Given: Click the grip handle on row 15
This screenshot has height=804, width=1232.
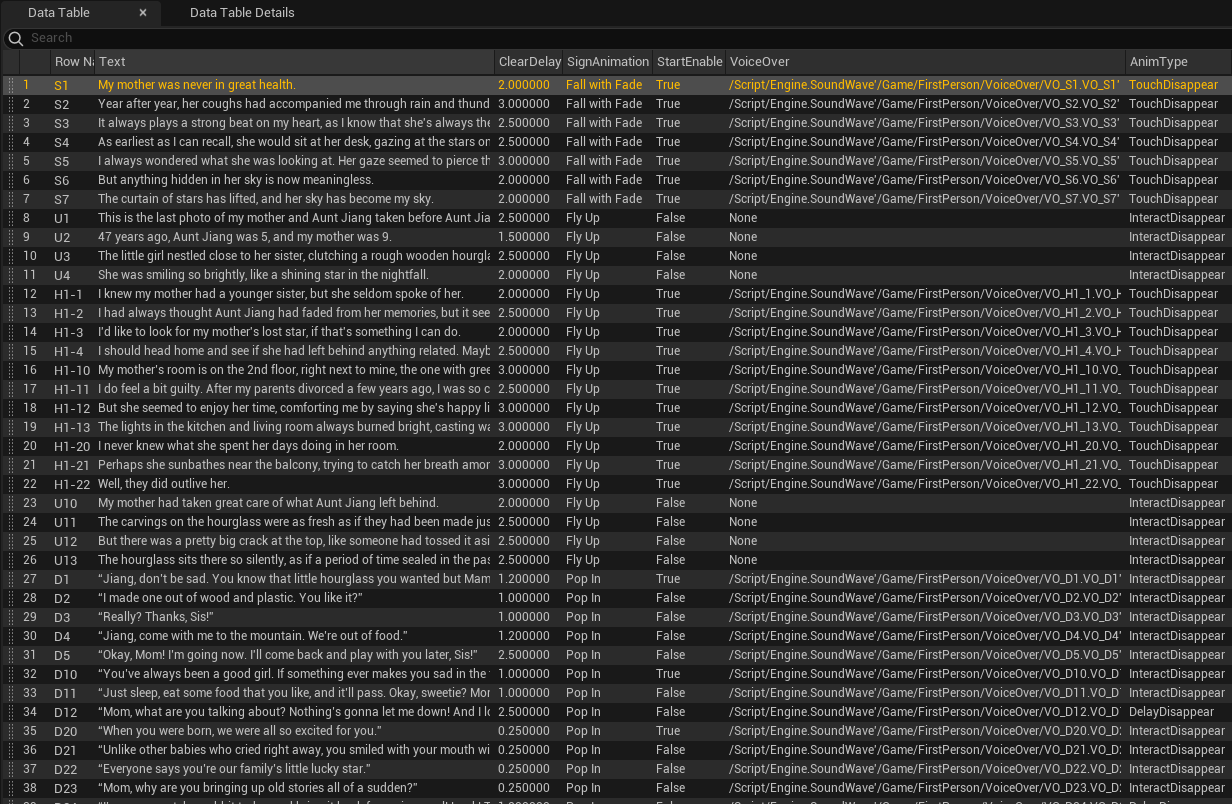Looking at the screenshot, I should 11,351.
